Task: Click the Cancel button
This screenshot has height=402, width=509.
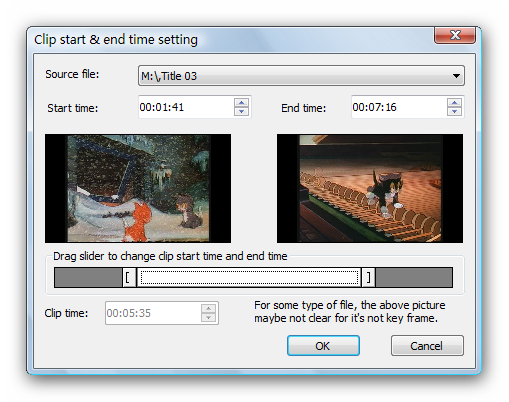Action: [427, 346]
